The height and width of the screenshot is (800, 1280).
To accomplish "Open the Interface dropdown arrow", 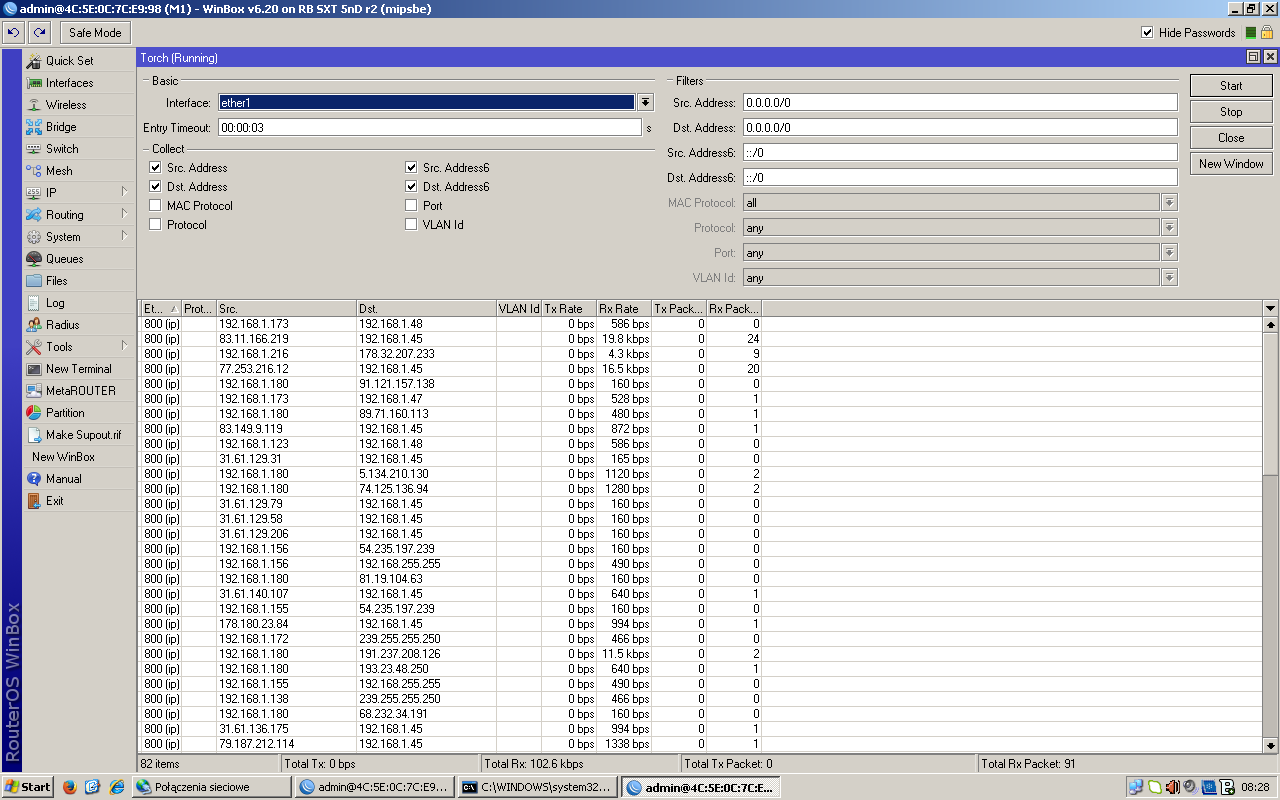I will [x=645, y=103].
